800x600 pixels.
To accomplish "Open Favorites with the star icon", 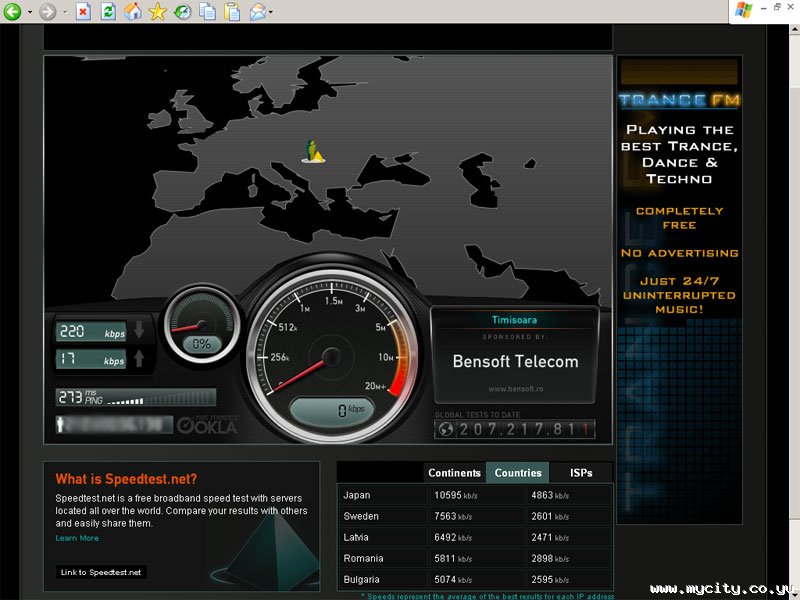I will (158, 11).
